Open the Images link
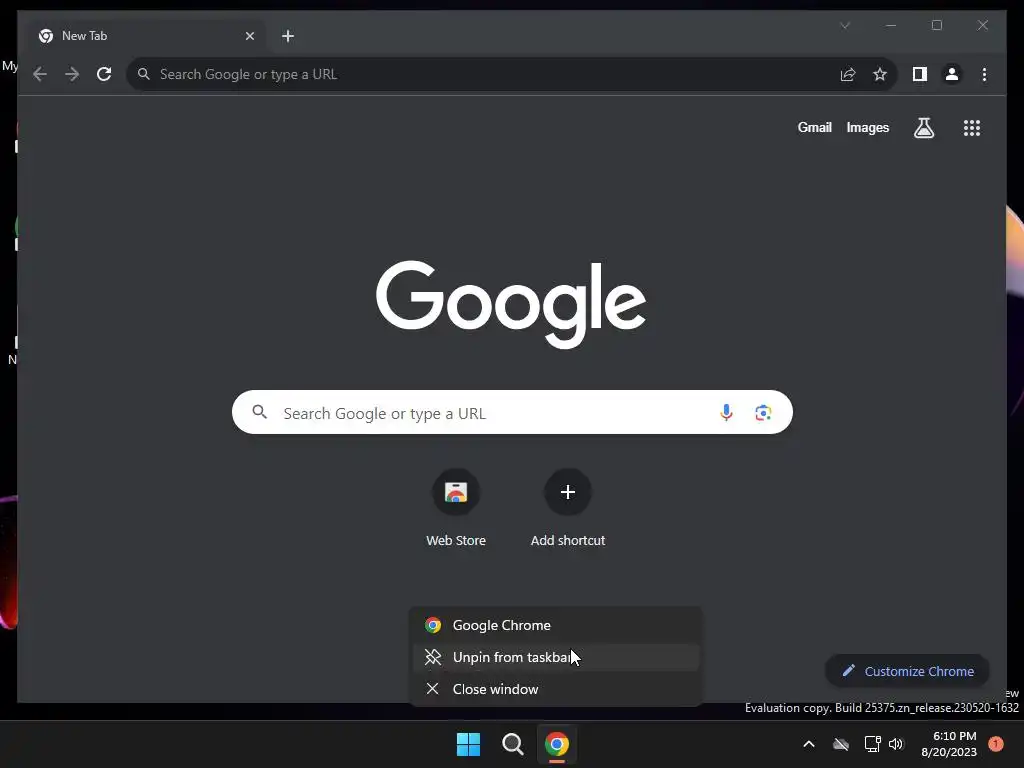The width and height of the screenshot is (1024, 768). pos(867,127)
